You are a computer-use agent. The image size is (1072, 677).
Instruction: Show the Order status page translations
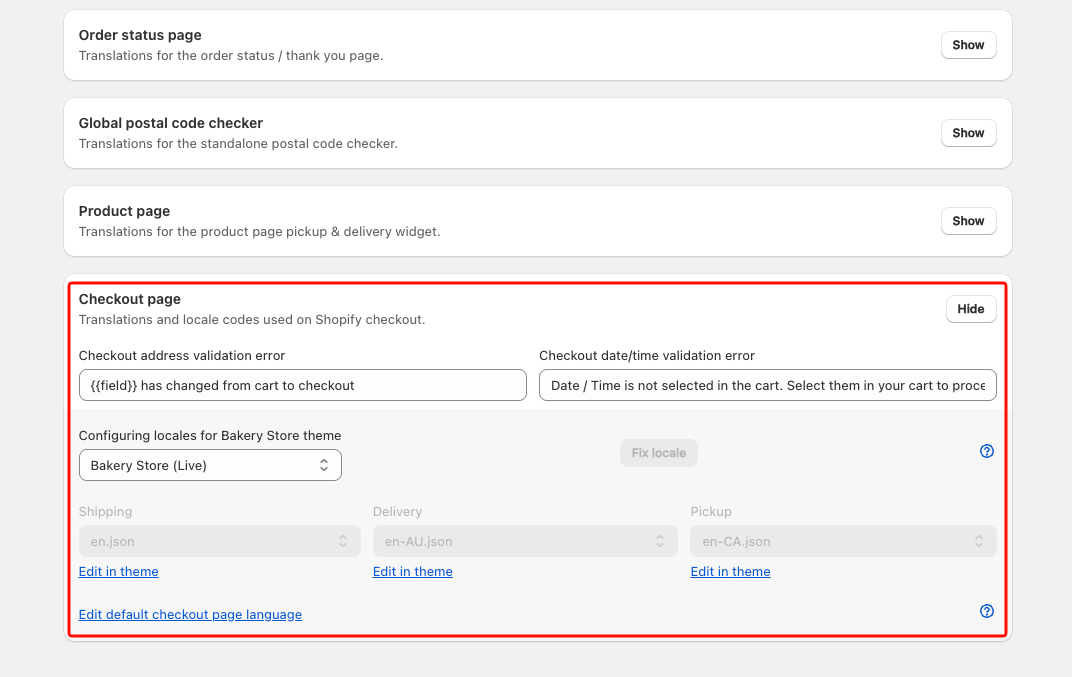pyautogui.click(x=968, y=45)
